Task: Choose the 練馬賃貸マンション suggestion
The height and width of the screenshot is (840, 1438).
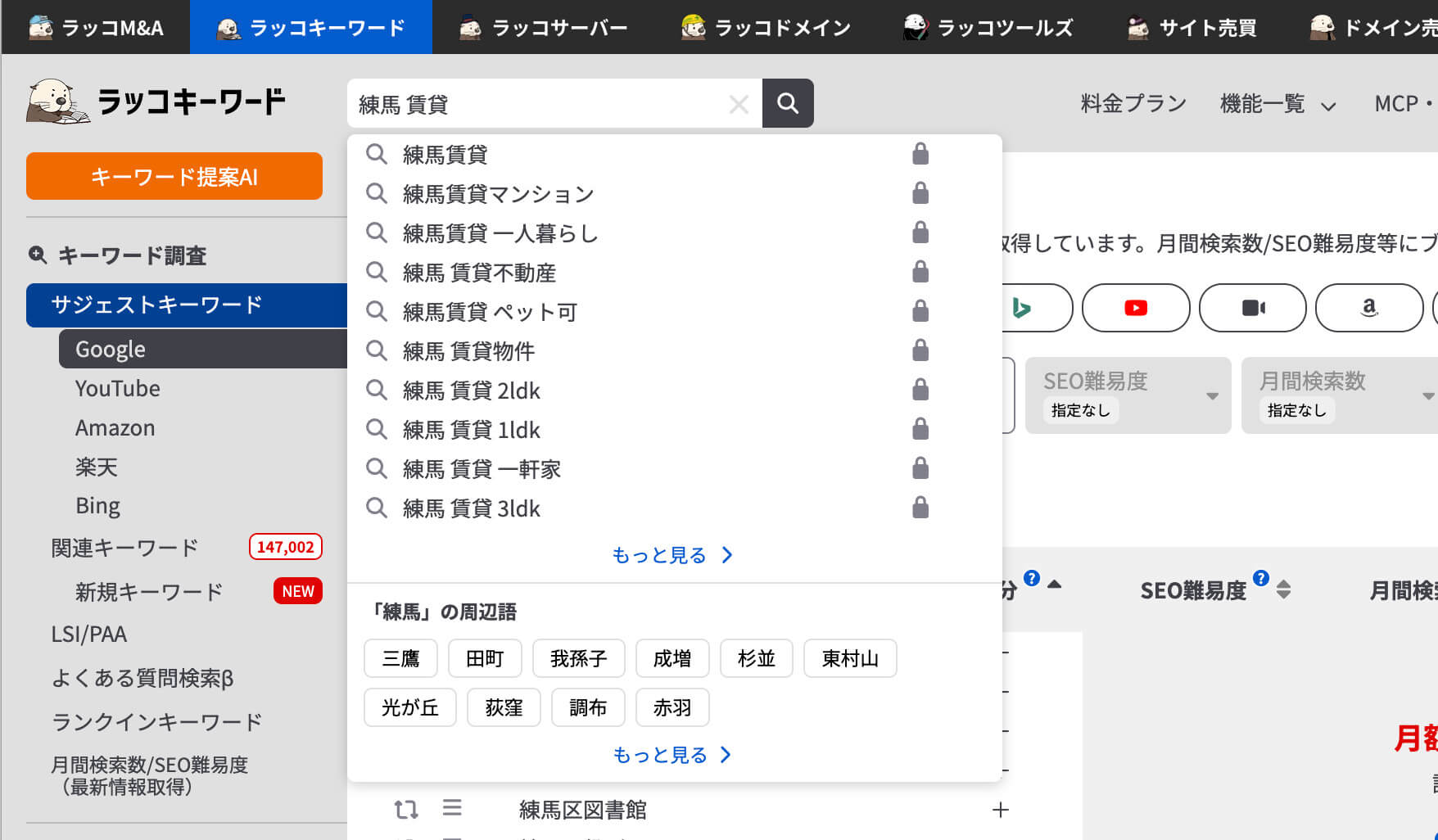Action: (x=498, y=194)
